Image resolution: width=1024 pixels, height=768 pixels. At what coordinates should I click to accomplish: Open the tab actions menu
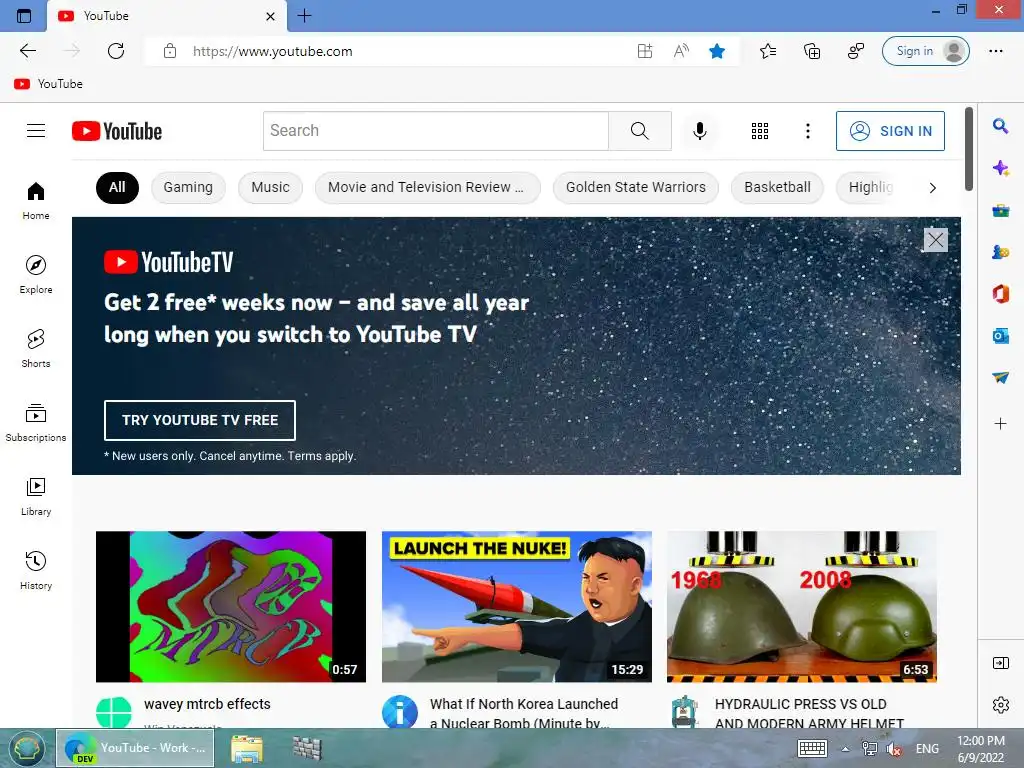(x=24, y=16)
